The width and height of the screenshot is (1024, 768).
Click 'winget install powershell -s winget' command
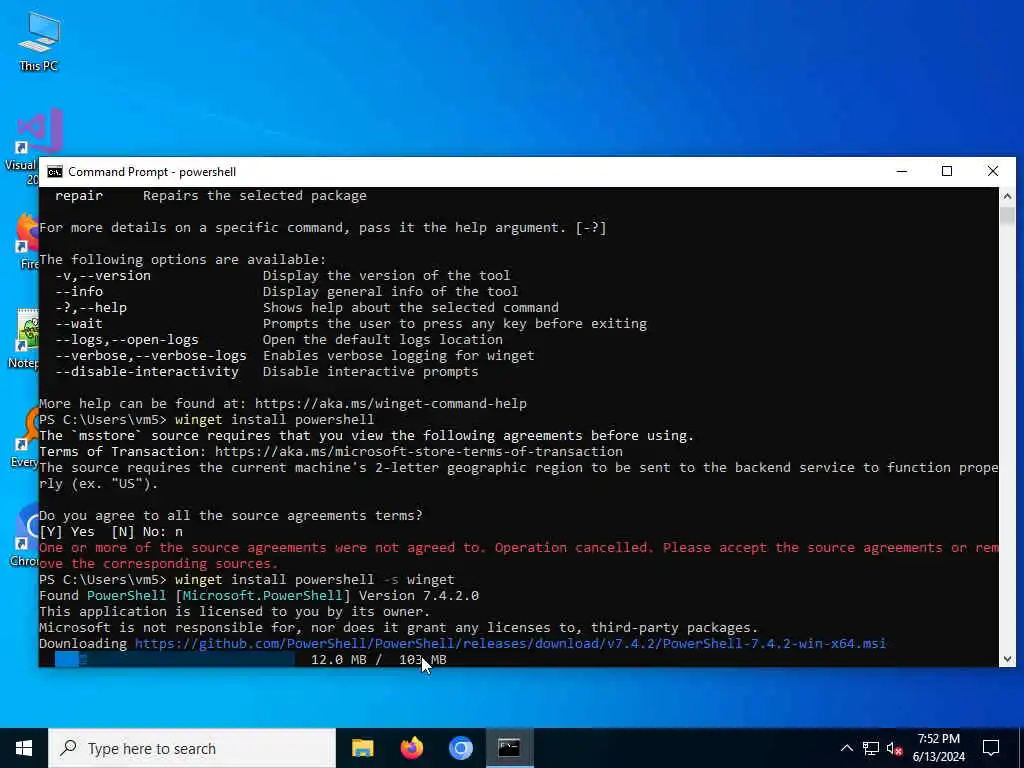(x=314, y=579)
